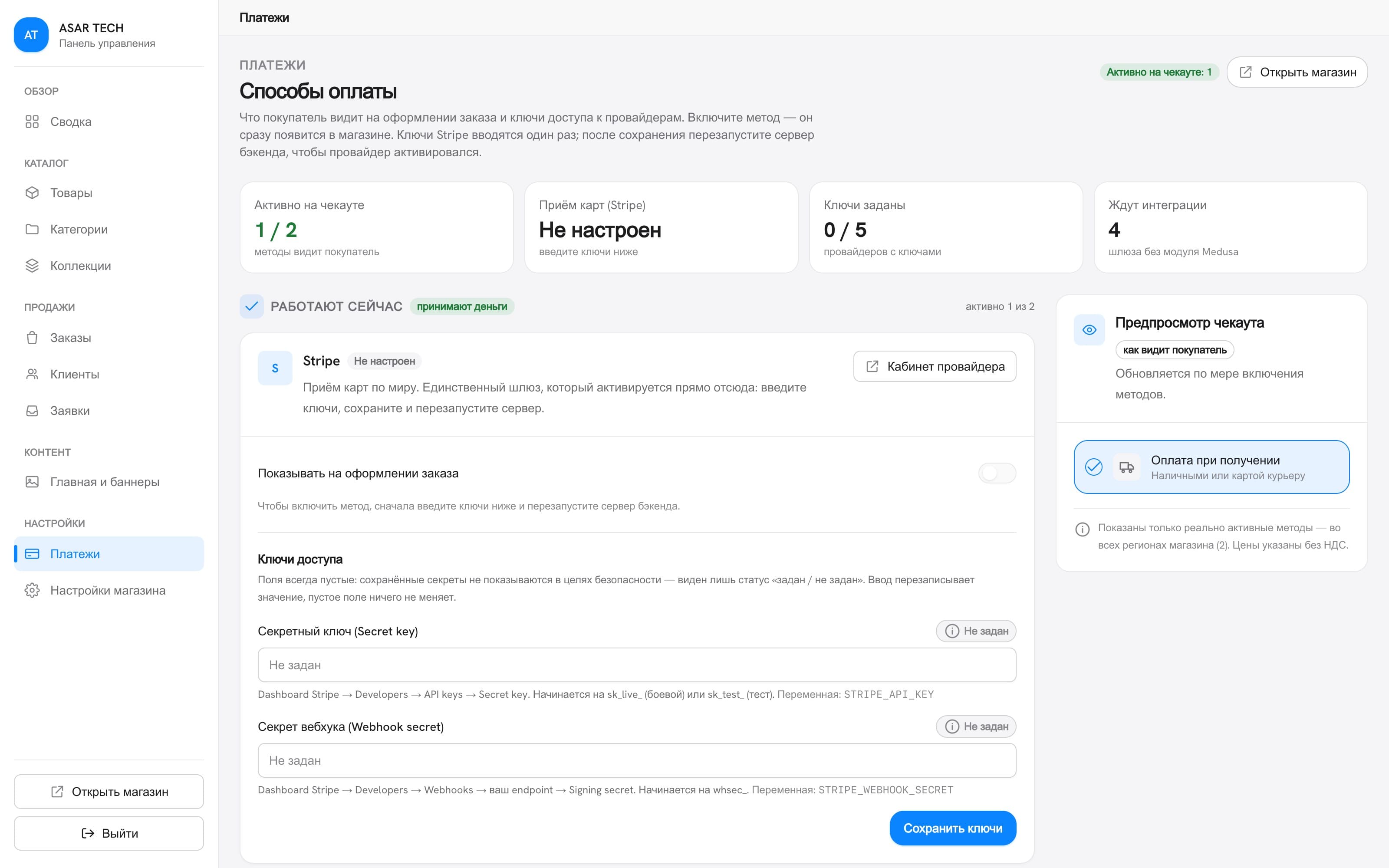Image resolution: width=1389 pixels, height=868 pixels.
Task: Click the Активно на чекауте: 1 badge
Action: tap(1159, 72)
